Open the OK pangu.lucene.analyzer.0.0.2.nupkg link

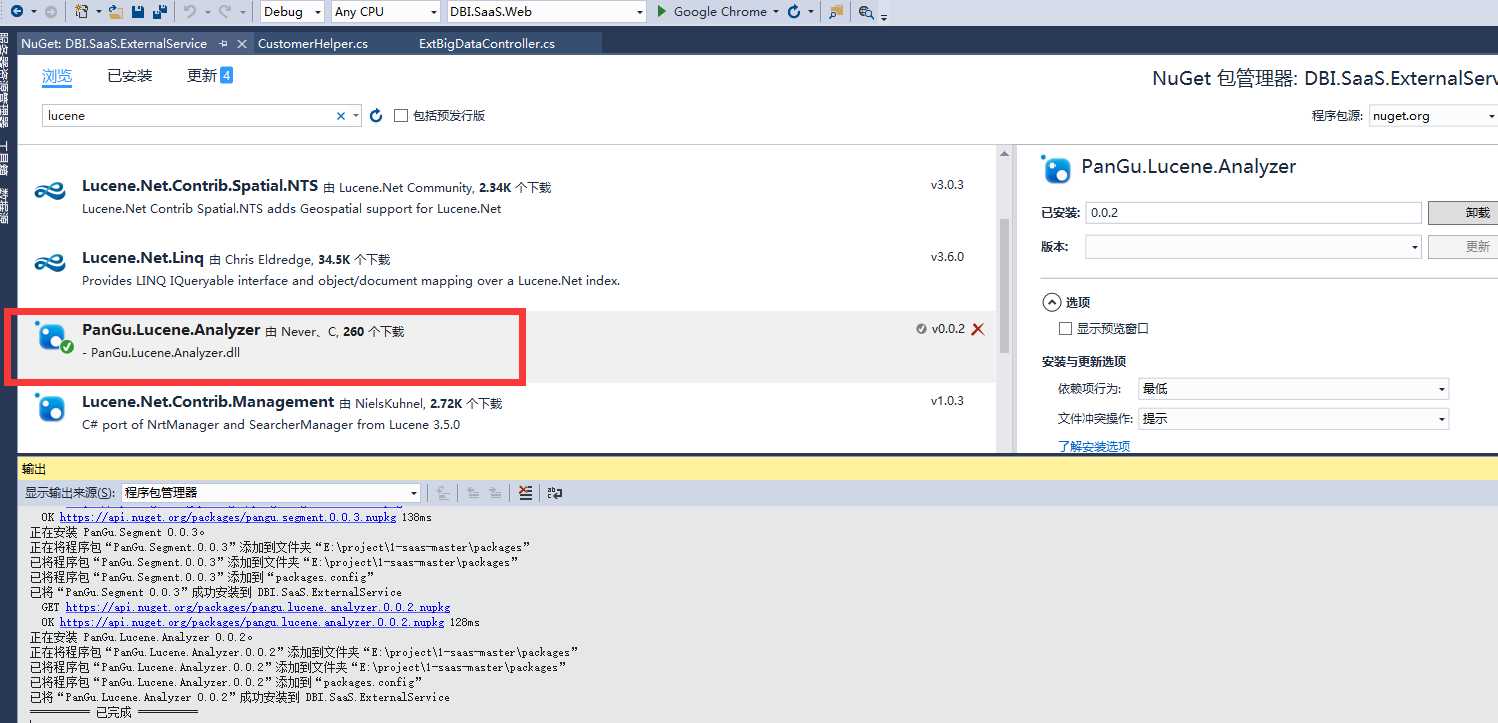tap(252, 622)
